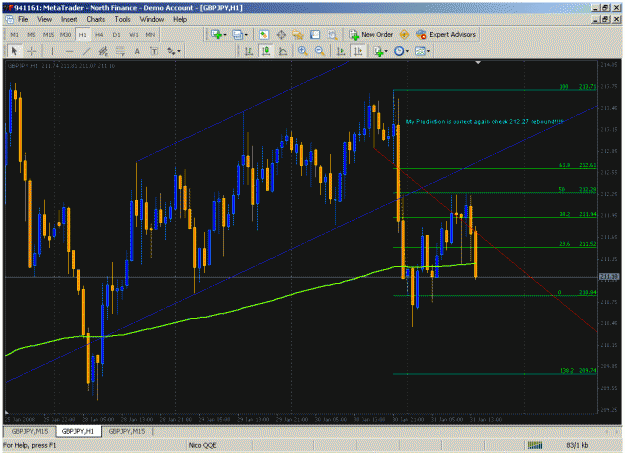Select the equidistant channel tool
Viewport: 625px width, 453px height.
point(103,51)
